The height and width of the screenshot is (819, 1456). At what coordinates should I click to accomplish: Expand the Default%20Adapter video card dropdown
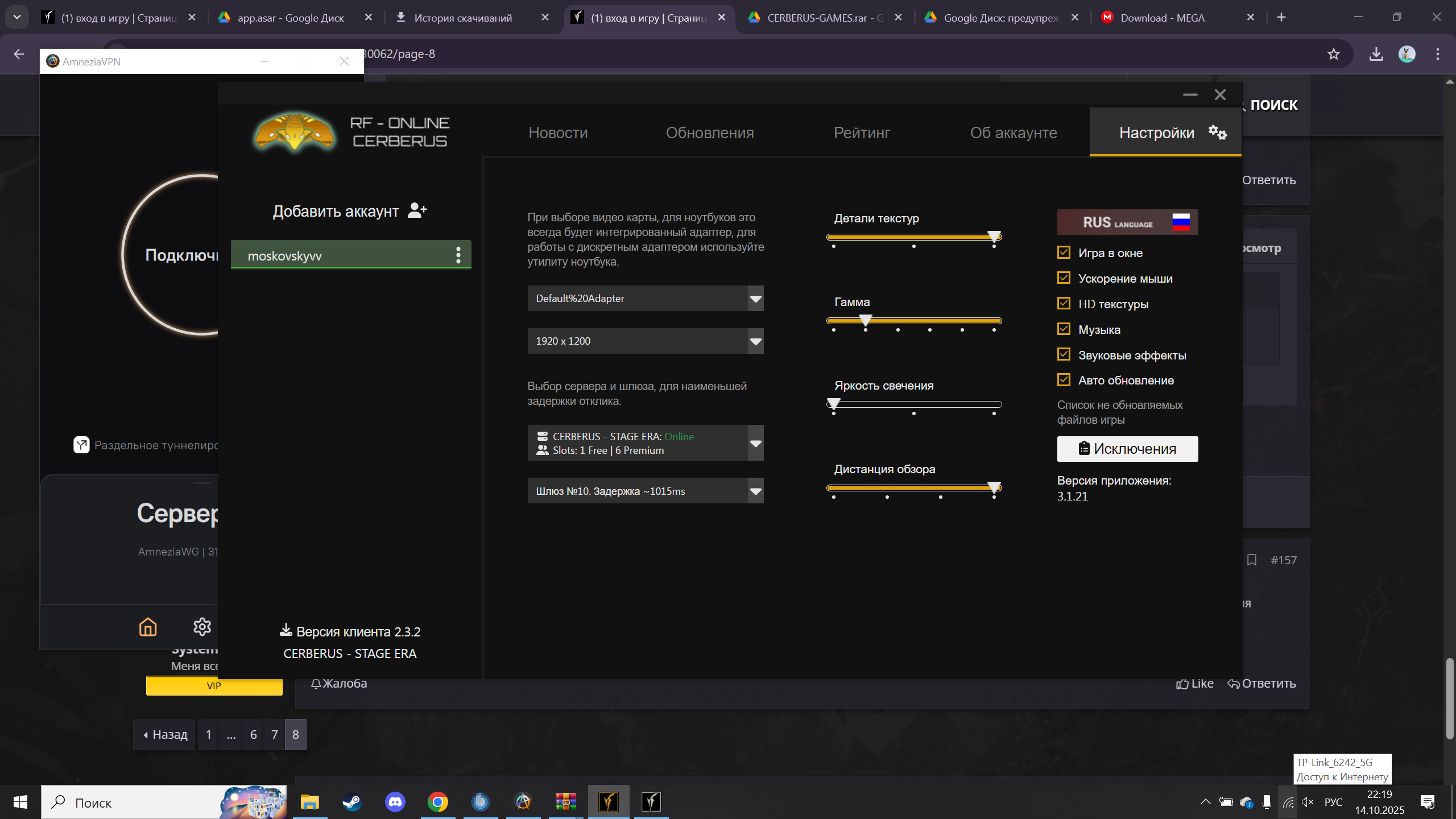(755, 299)
